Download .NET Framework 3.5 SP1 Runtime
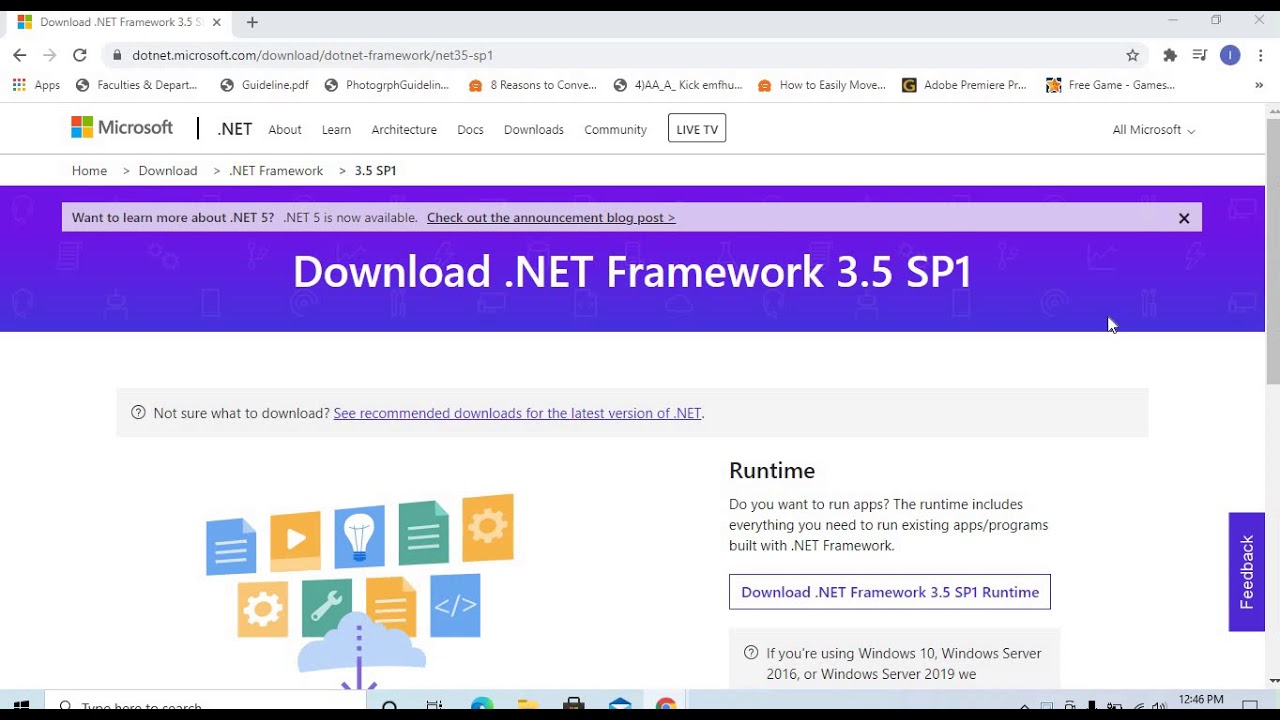This screenshot has height=720, width=1280. pyautogui.click(x=890, y=592)
